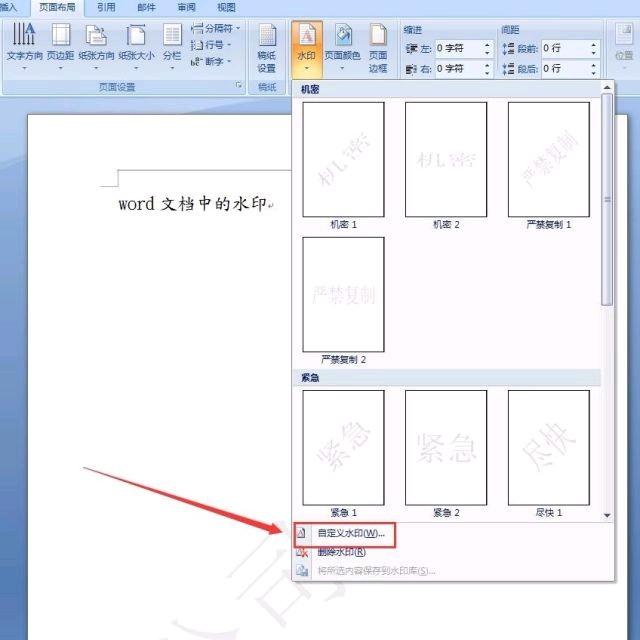Click the 位置 position button

click(624, 44)
